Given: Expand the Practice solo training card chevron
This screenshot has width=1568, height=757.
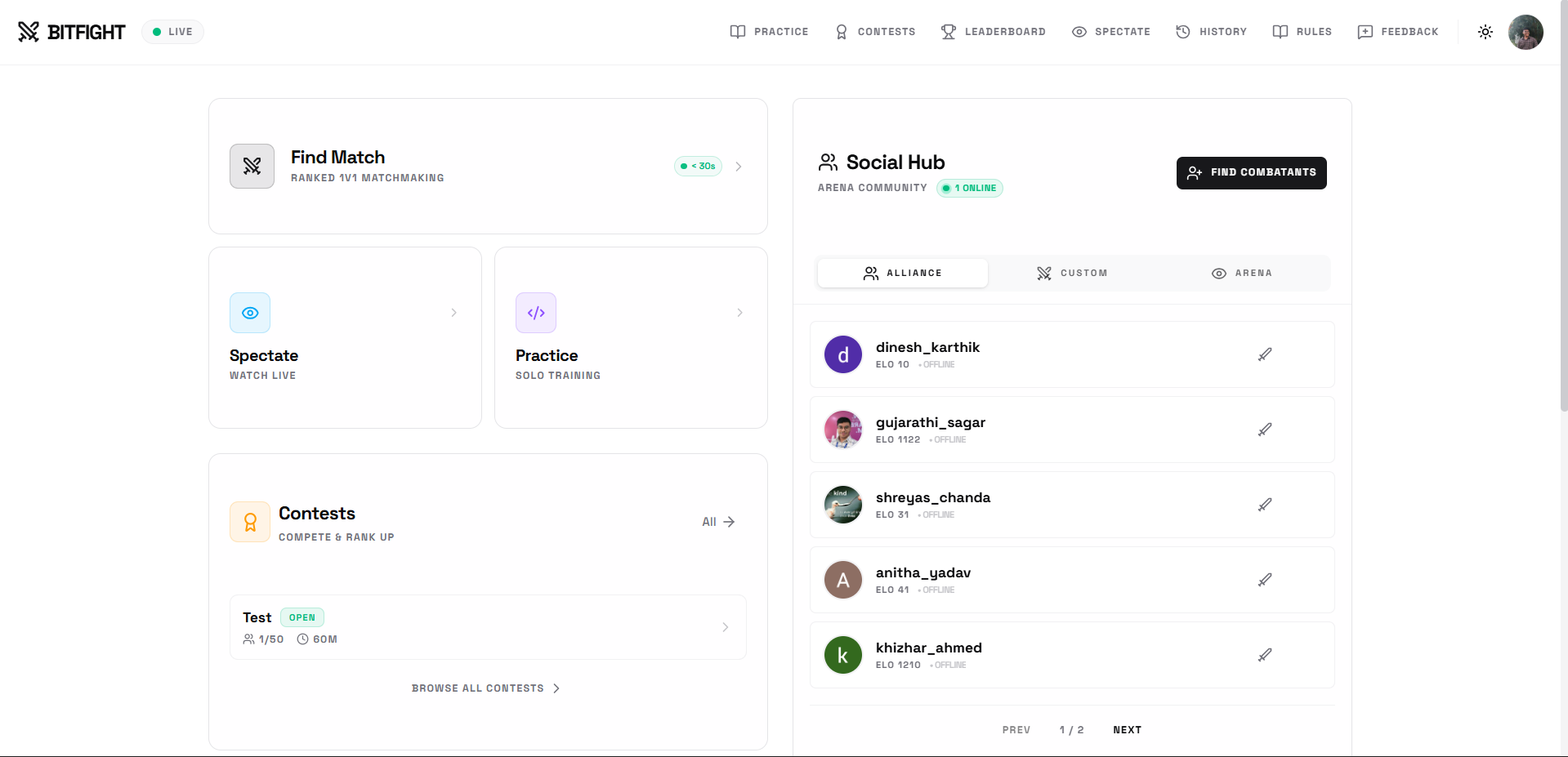Looking at the screenshot, I should click(x=739, y=313).
